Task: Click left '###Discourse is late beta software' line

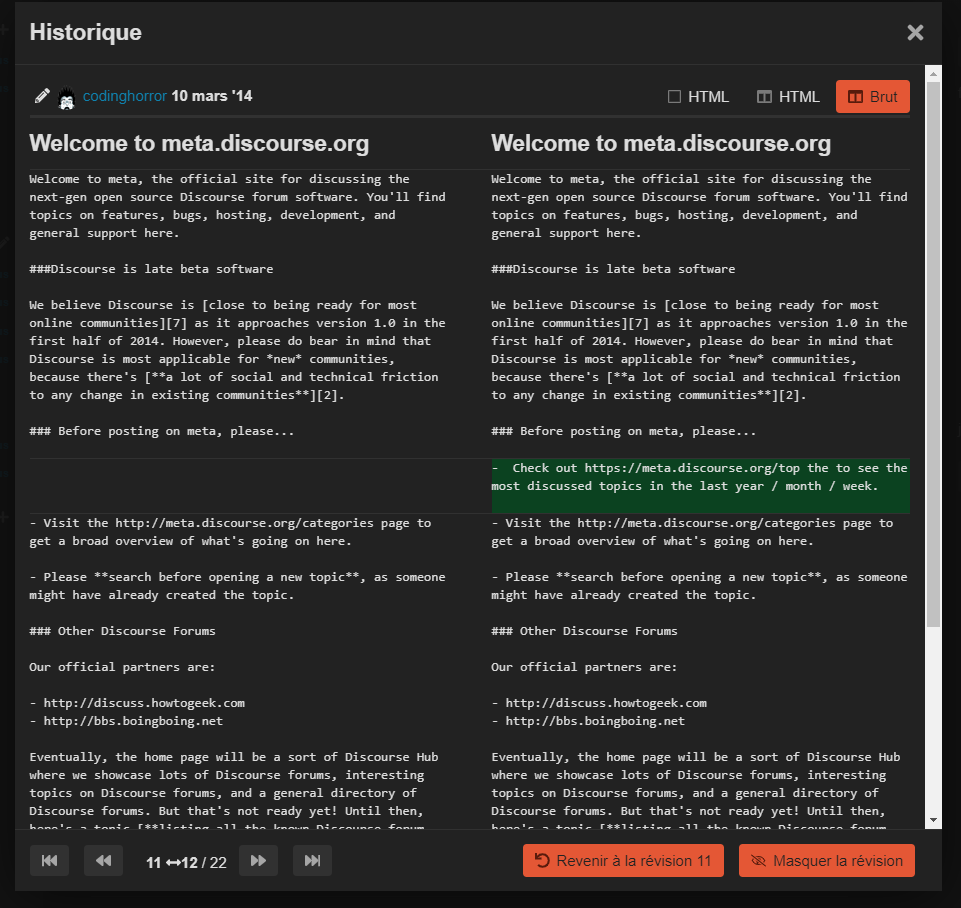Action: coord(151,269)
